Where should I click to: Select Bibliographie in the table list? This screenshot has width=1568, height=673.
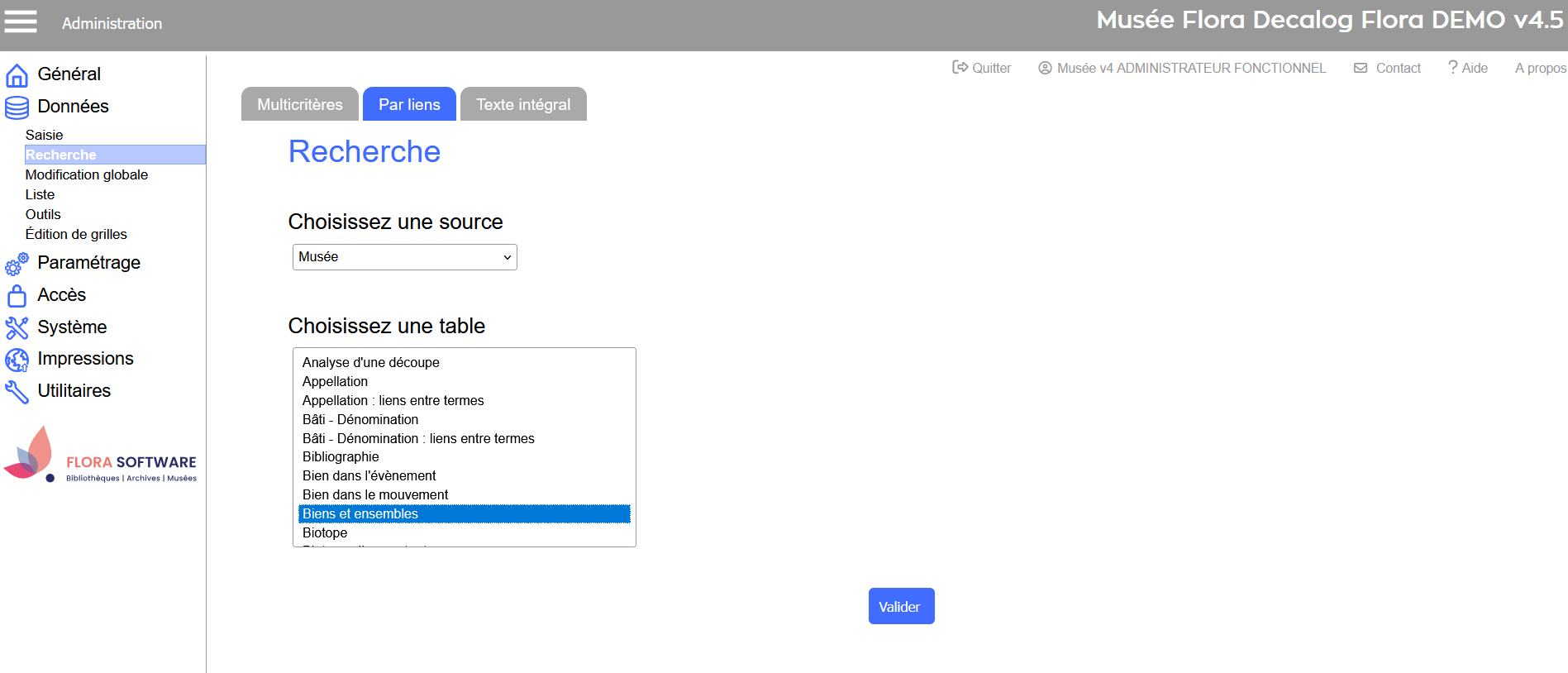[x=341, y=457]
